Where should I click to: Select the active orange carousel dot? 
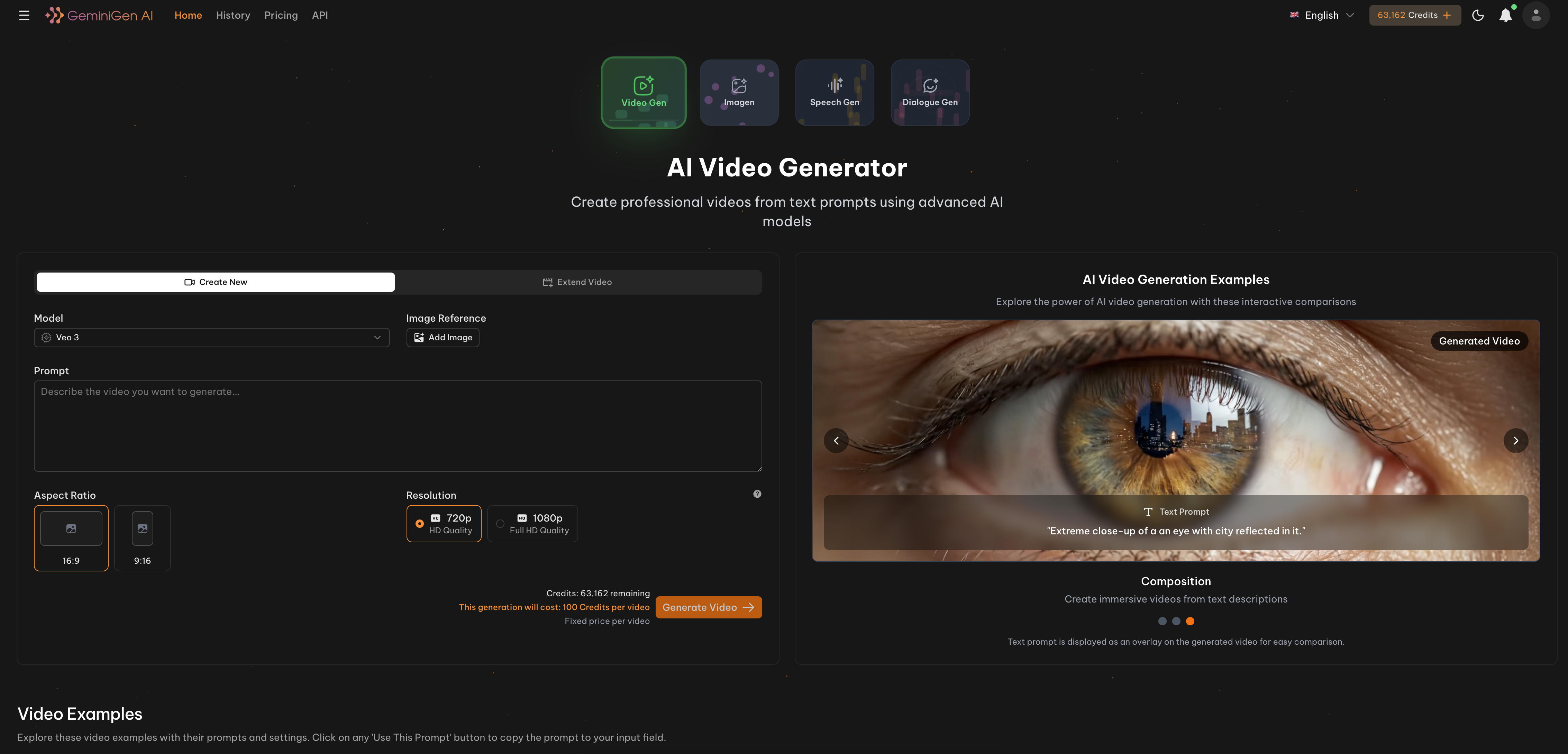pyautogui.click(x=1190, y=621)
